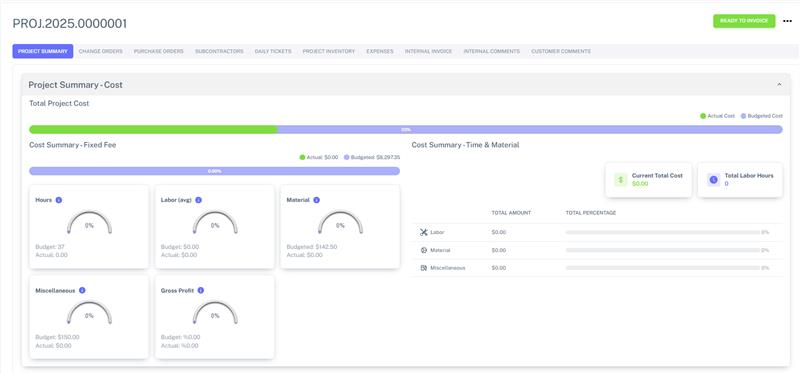The image size is (800, 374).
Task: Click the Material gauge chart
Action: click(340, 223)
